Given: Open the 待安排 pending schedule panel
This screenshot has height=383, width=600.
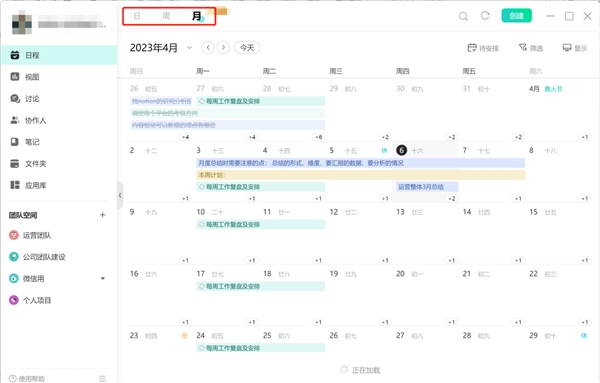Looking at the screenshot, I should pyautogui.click(x=483, y=48).
